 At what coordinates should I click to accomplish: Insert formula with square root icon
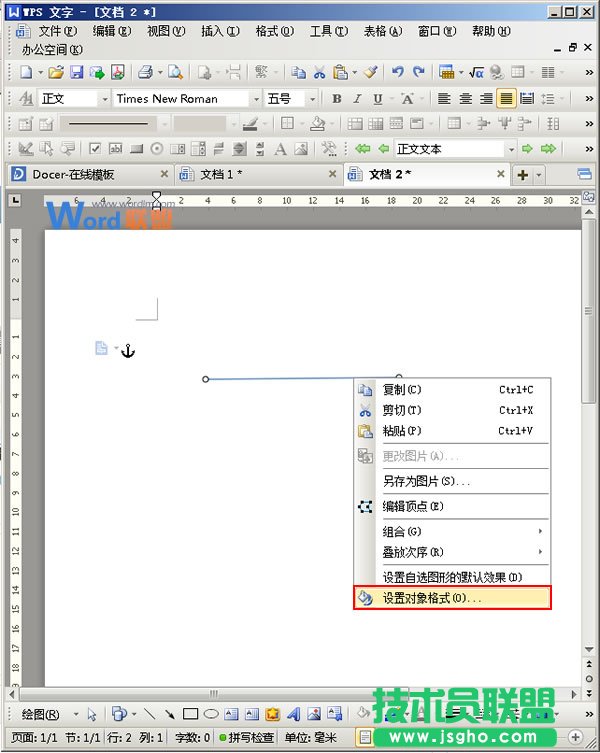[x=476, y=73]
